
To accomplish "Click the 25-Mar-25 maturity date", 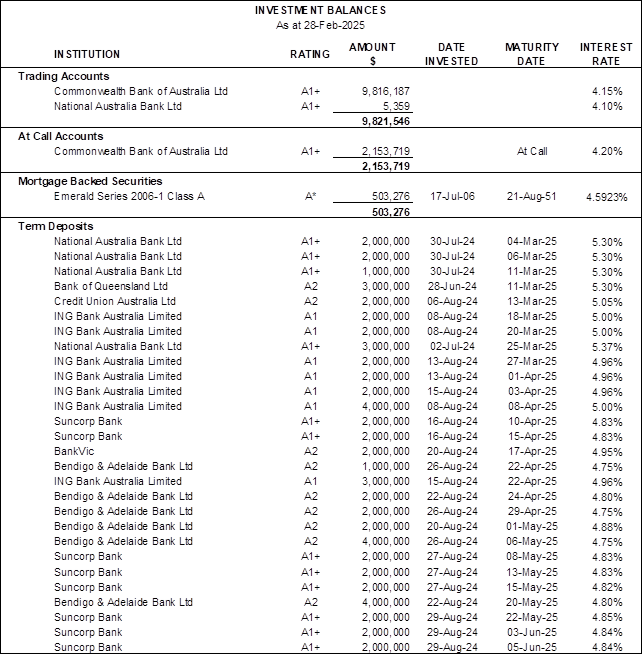I will 532,347.
